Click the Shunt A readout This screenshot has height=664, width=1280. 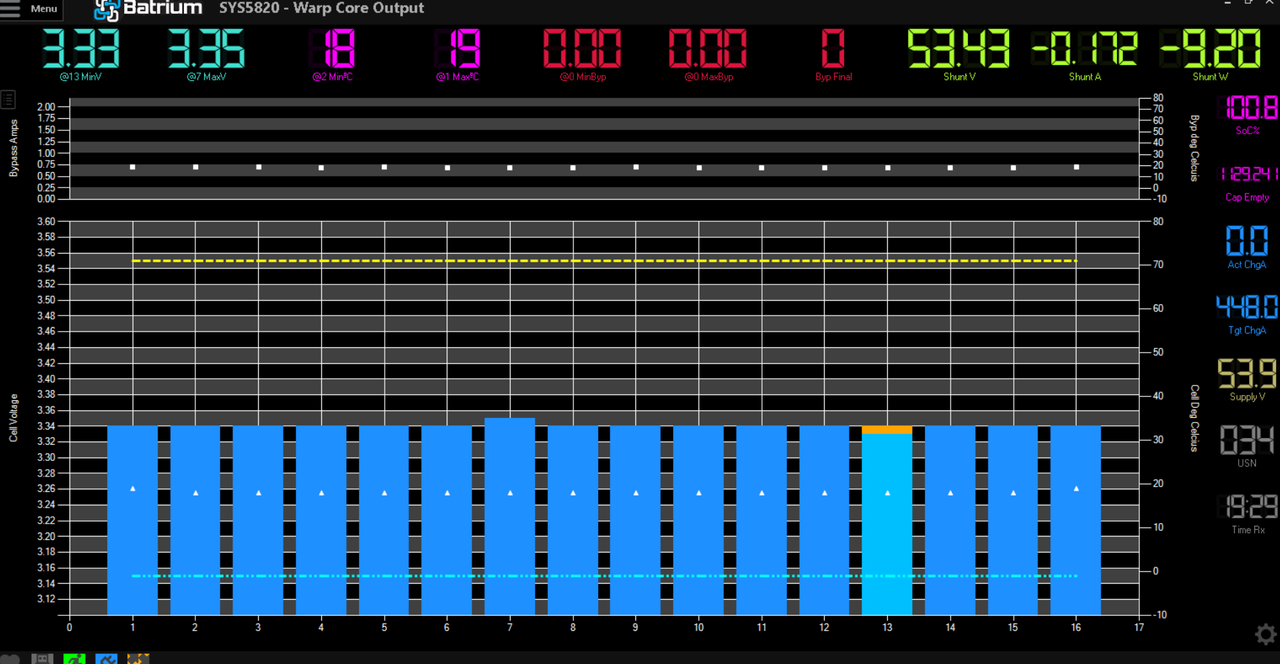[1084, 54]
